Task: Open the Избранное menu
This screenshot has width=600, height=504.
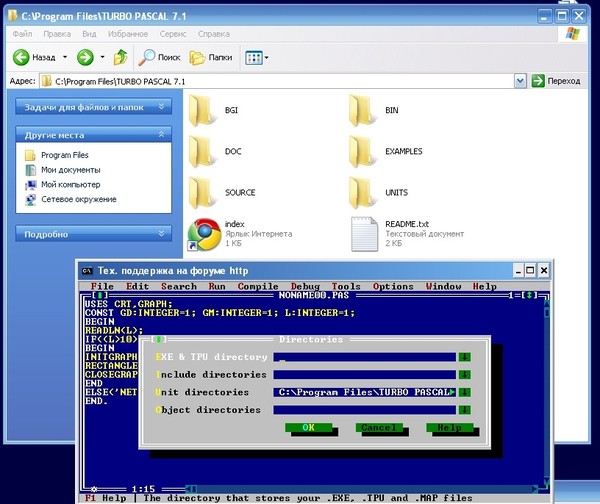Action: 128,34
